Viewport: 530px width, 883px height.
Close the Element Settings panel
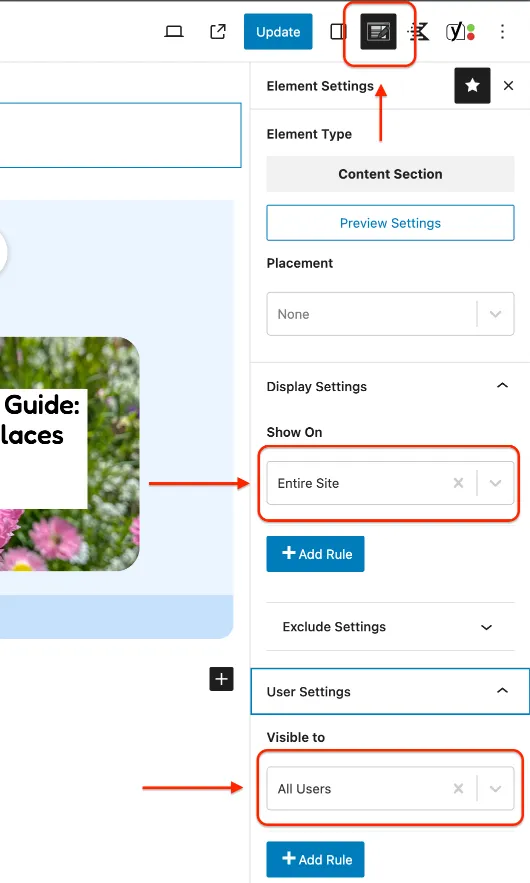(x=509, y=86)
